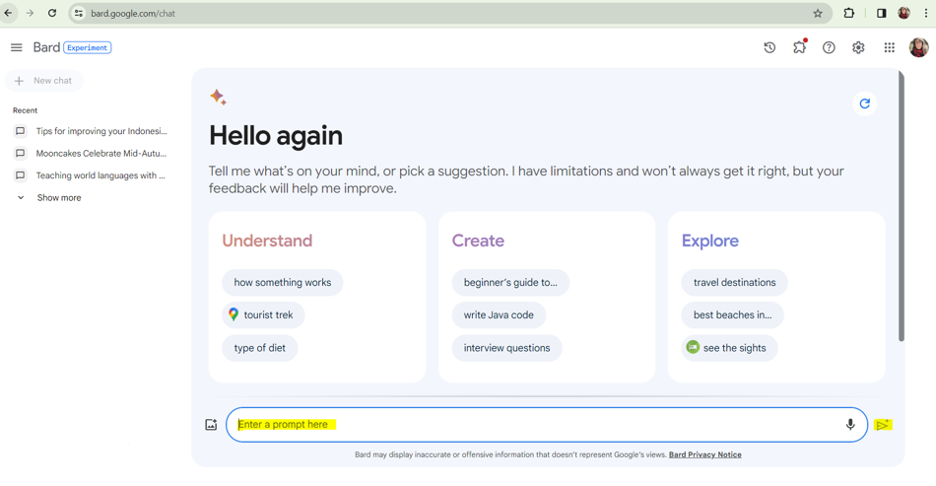Open Chrome's three-dot menu
The width and height of the screenshot is (936, 486).
pos(926,13)
